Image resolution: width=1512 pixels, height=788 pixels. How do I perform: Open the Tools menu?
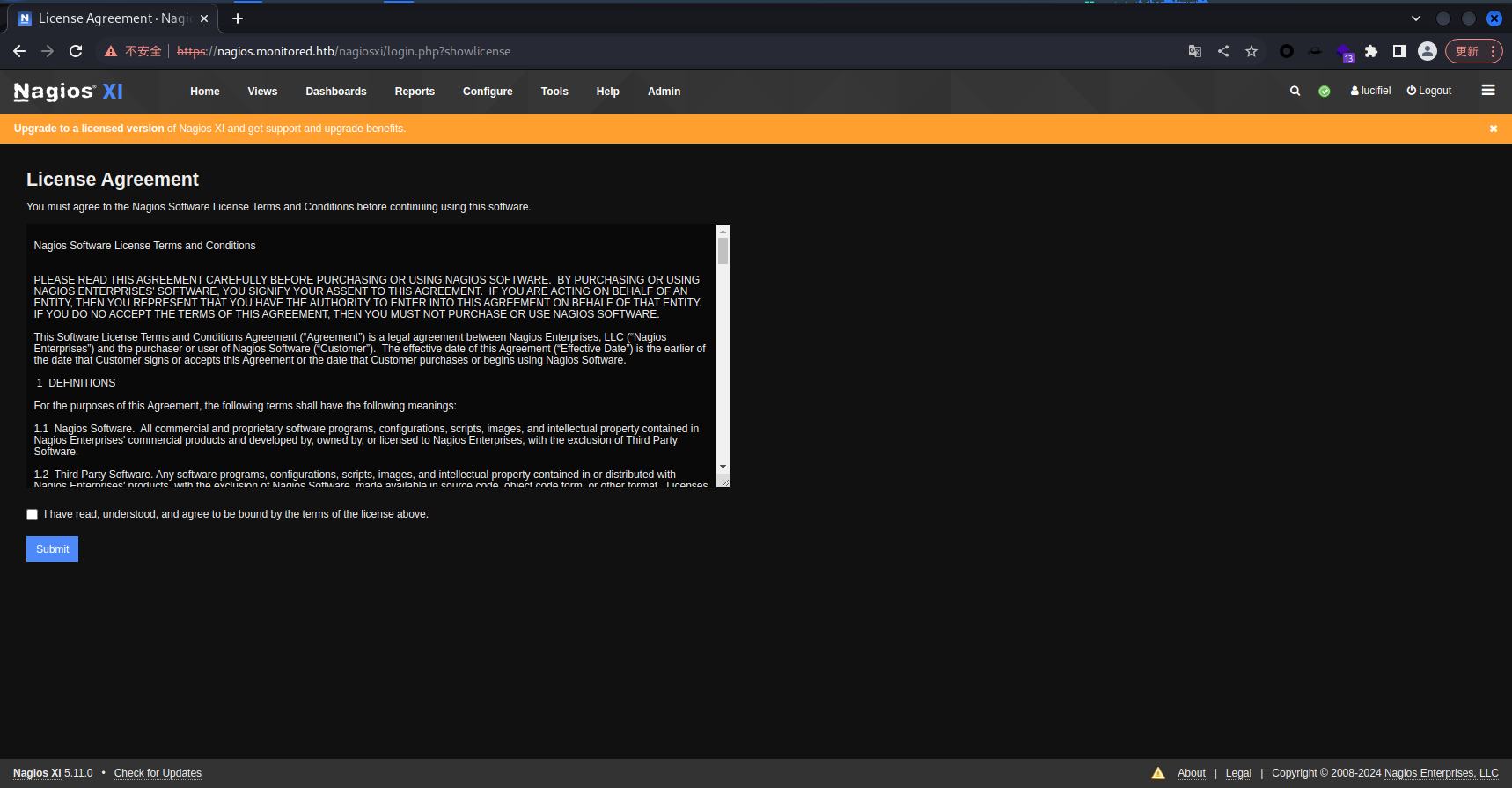554,92
